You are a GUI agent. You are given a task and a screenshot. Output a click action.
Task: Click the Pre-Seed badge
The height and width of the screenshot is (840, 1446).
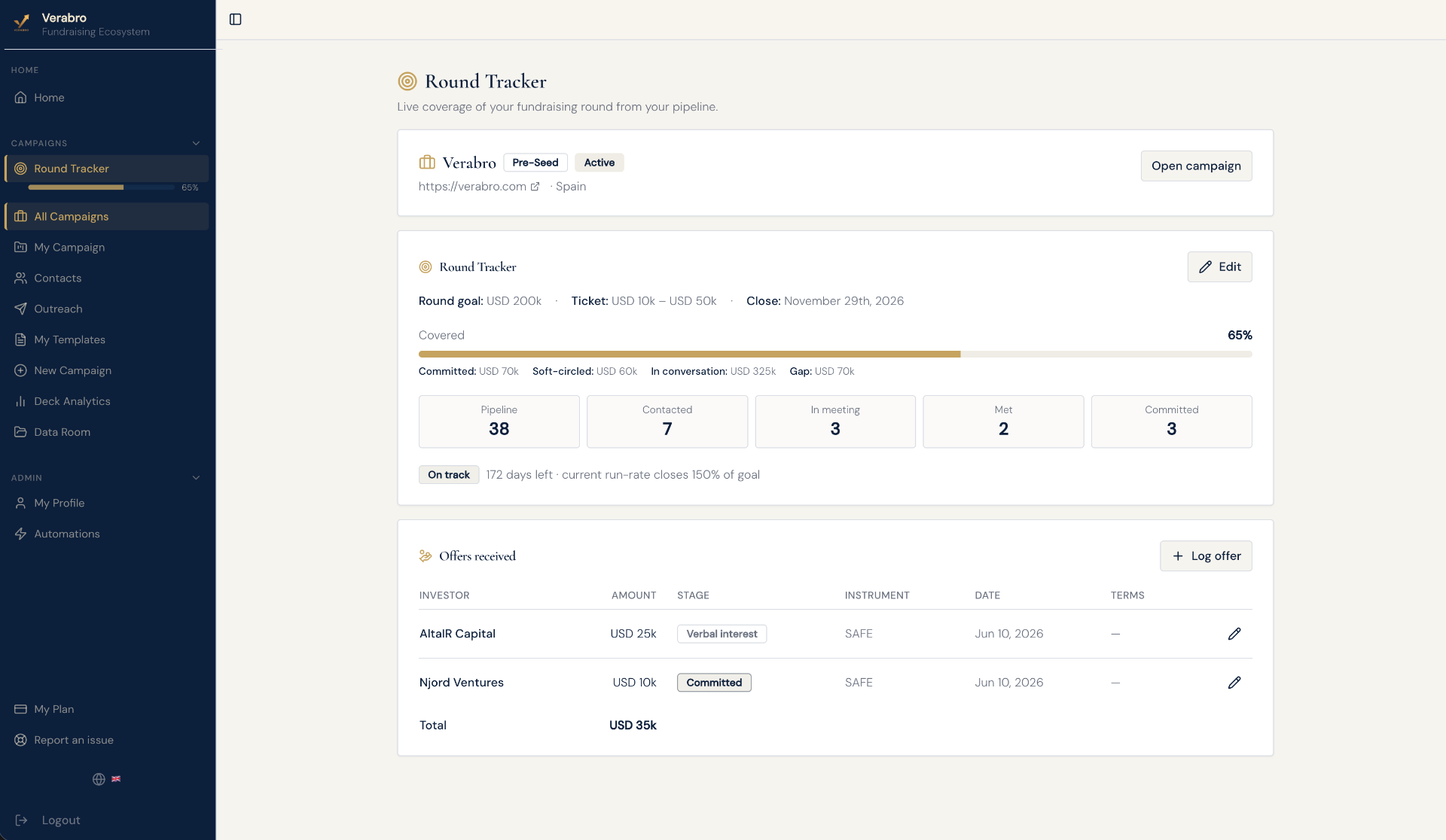tap(535, 163)
